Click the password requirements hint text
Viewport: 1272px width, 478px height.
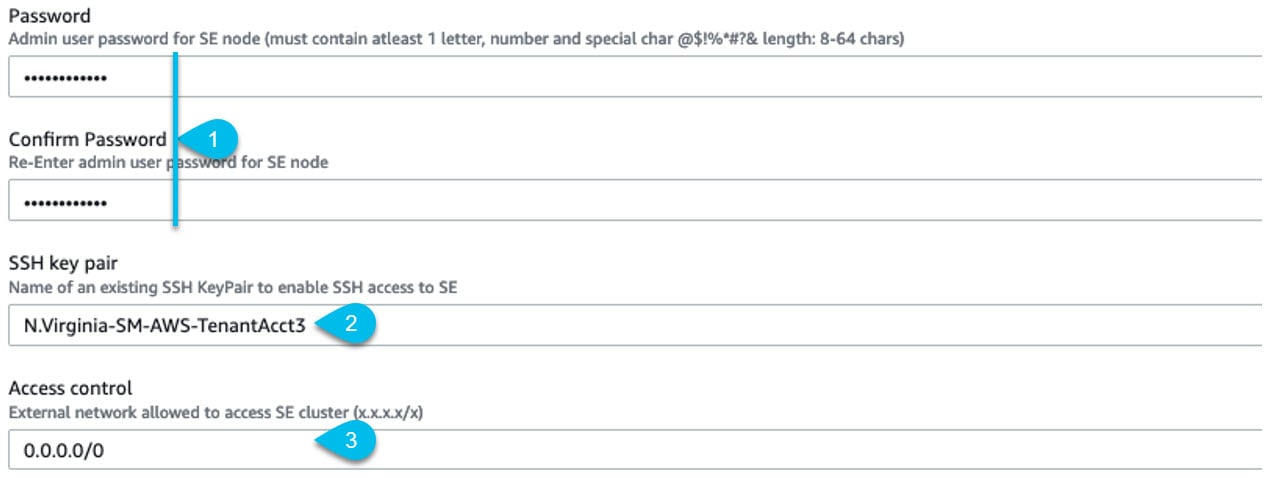coord(457,39)
